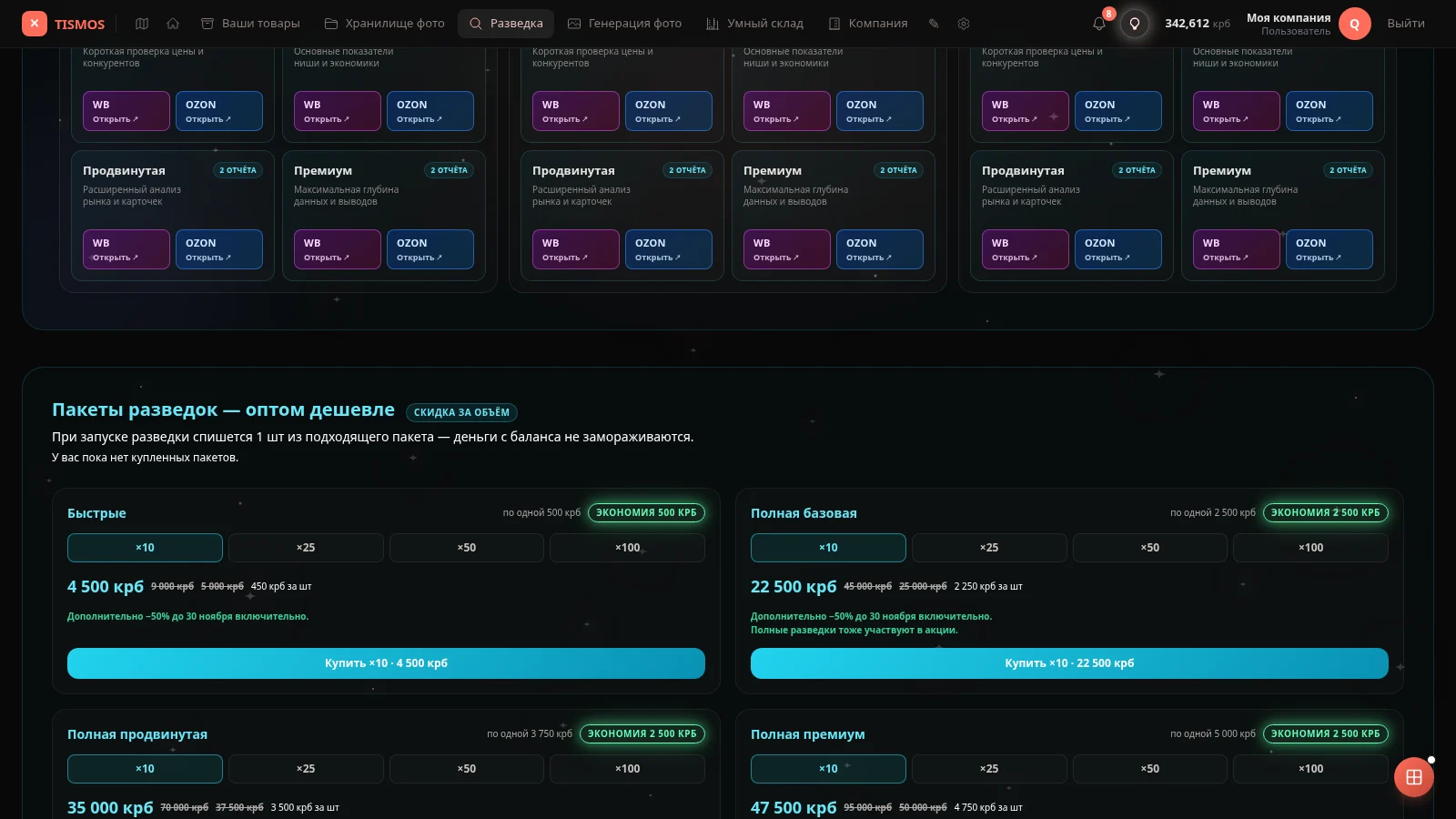Select ×100 in the Полная продвинутая package

coord(627,769)
